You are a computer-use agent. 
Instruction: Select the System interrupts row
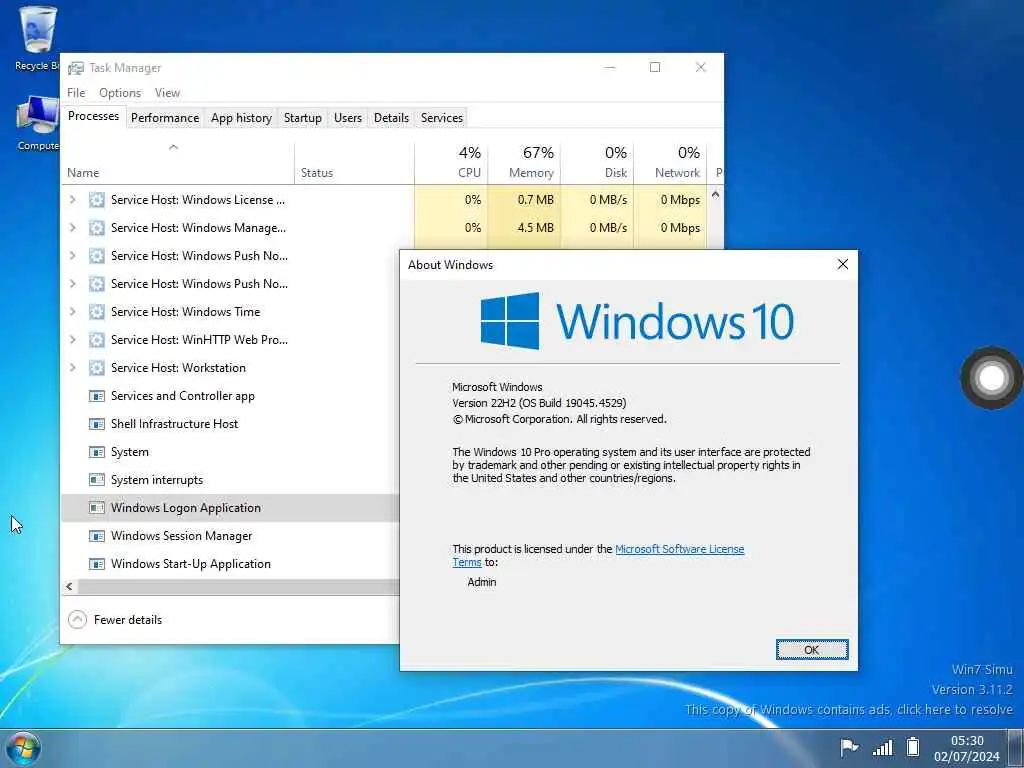(x=231, y=481)
